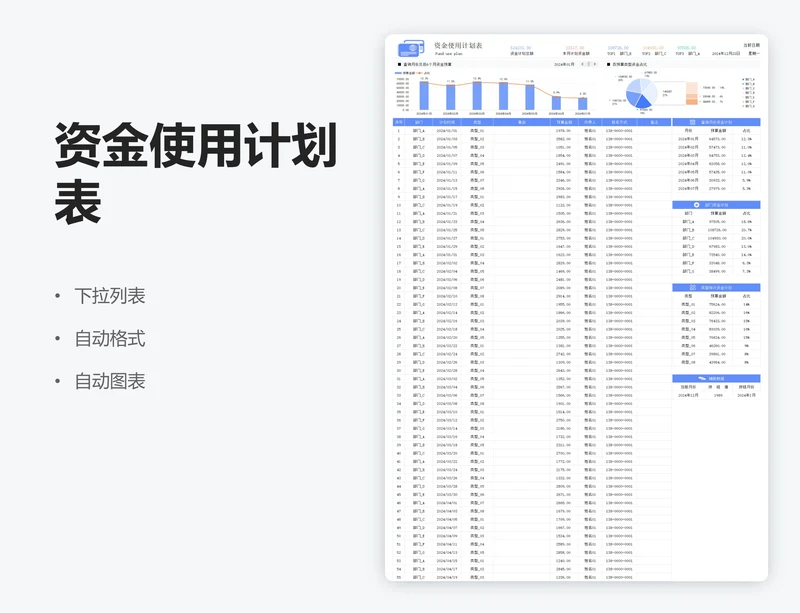This screenshot has height=613, width=800.
Task: Select the 备注 column header
Action: click(x=654, y=122)
